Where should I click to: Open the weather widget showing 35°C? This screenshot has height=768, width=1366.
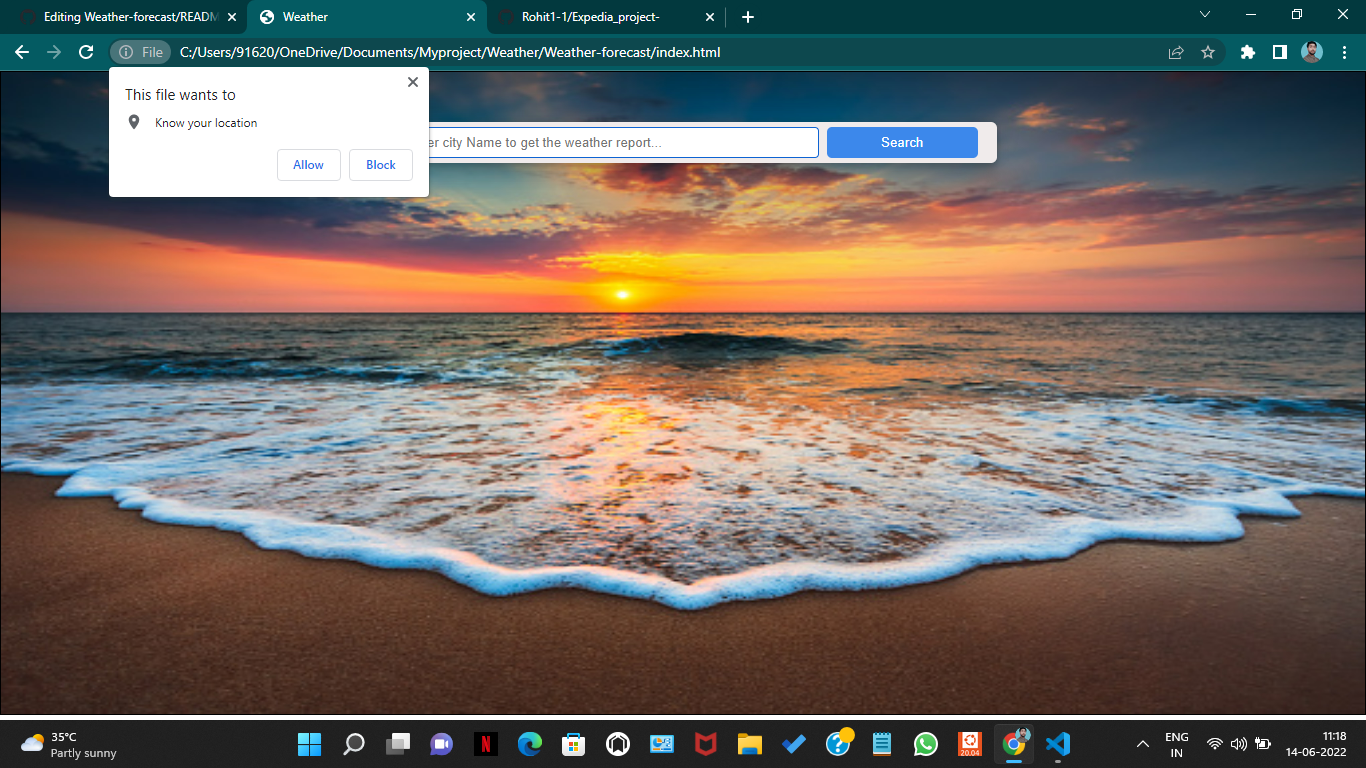pyautogui.click(x=69, y=744)
